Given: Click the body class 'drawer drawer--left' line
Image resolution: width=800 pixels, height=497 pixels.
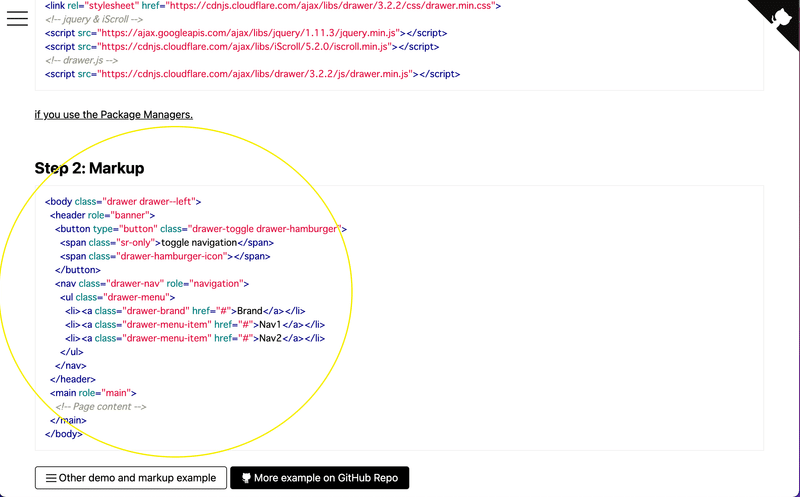Looking at the screenshot, I should 123,202.
